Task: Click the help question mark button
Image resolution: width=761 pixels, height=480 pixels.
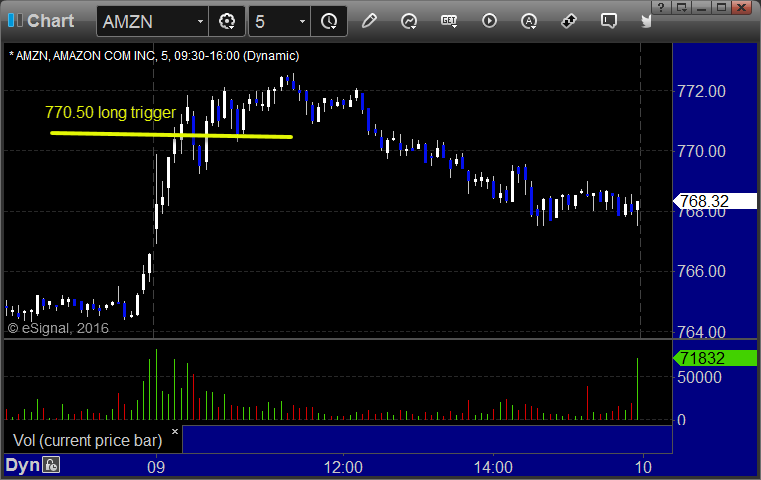Action: click(661, 7)
